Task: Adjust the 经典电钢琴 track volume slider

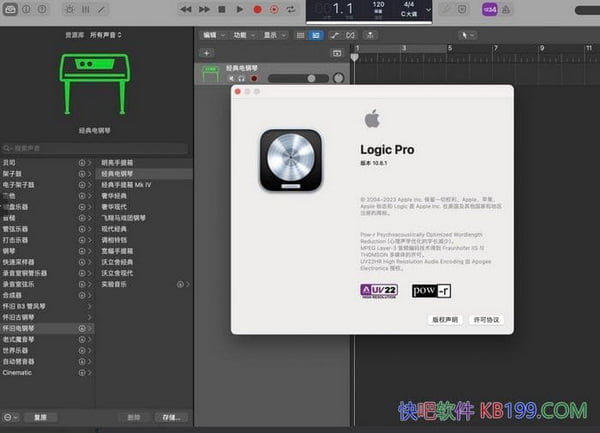Action: coord(310,78)
